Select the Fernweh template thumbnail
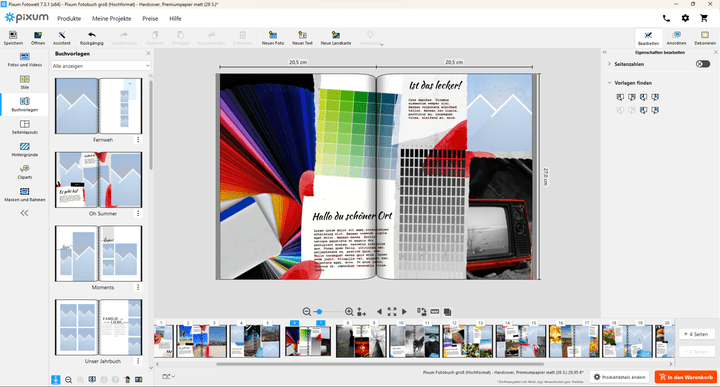 pyautogui.click(x=98, y=106)
